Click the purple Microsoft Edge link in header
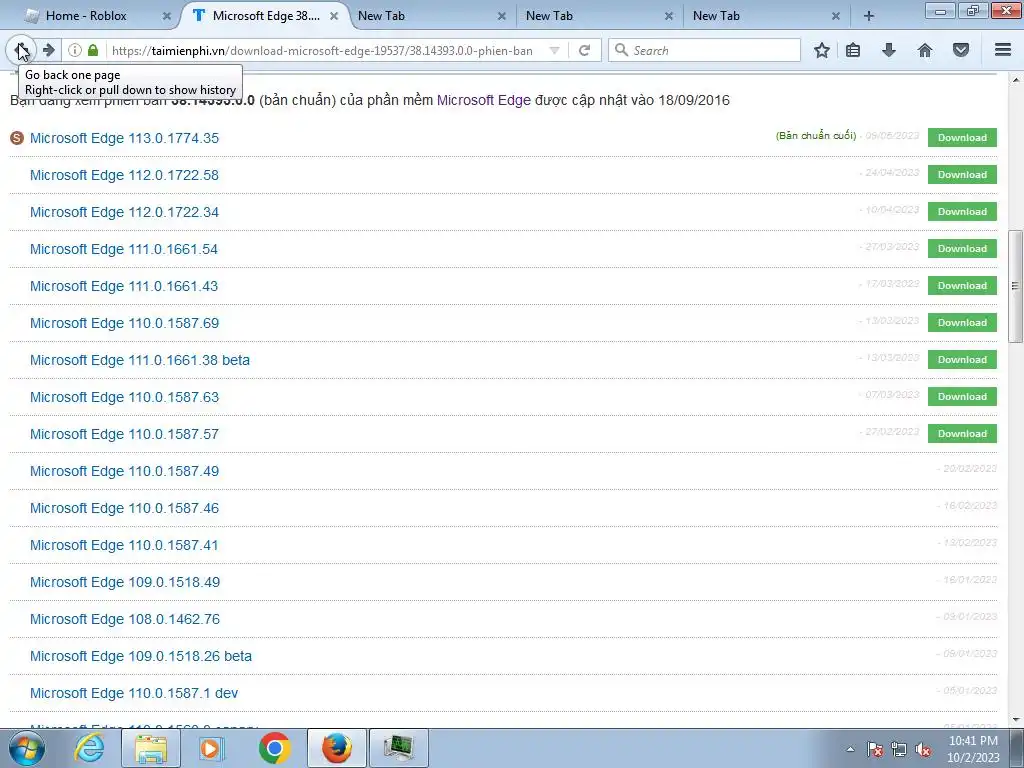The width and height of the screenshot is (1024, 768). [483, 100]
